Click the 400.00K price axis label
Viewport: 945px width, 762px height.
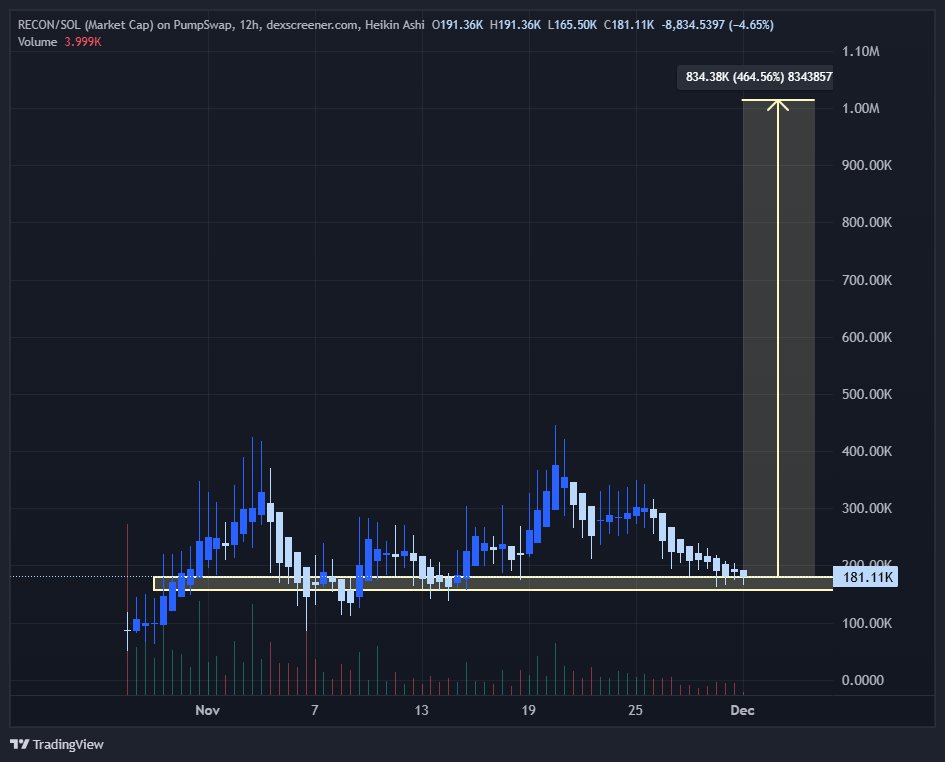pos(867,452)
